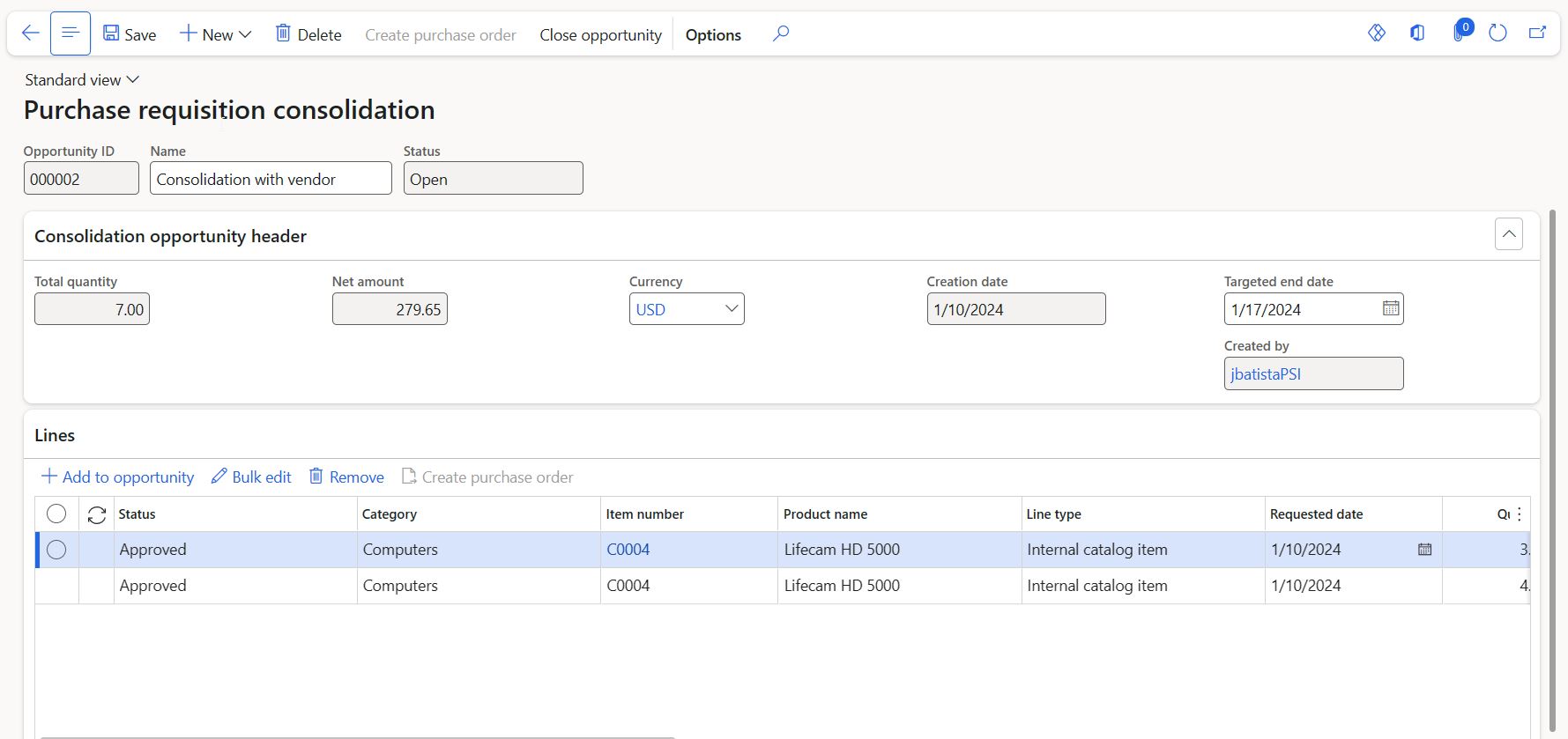The width and height of the screenshot is (1568, 739).
Task: Save the consolidation record
Action: tap(130, 34)
